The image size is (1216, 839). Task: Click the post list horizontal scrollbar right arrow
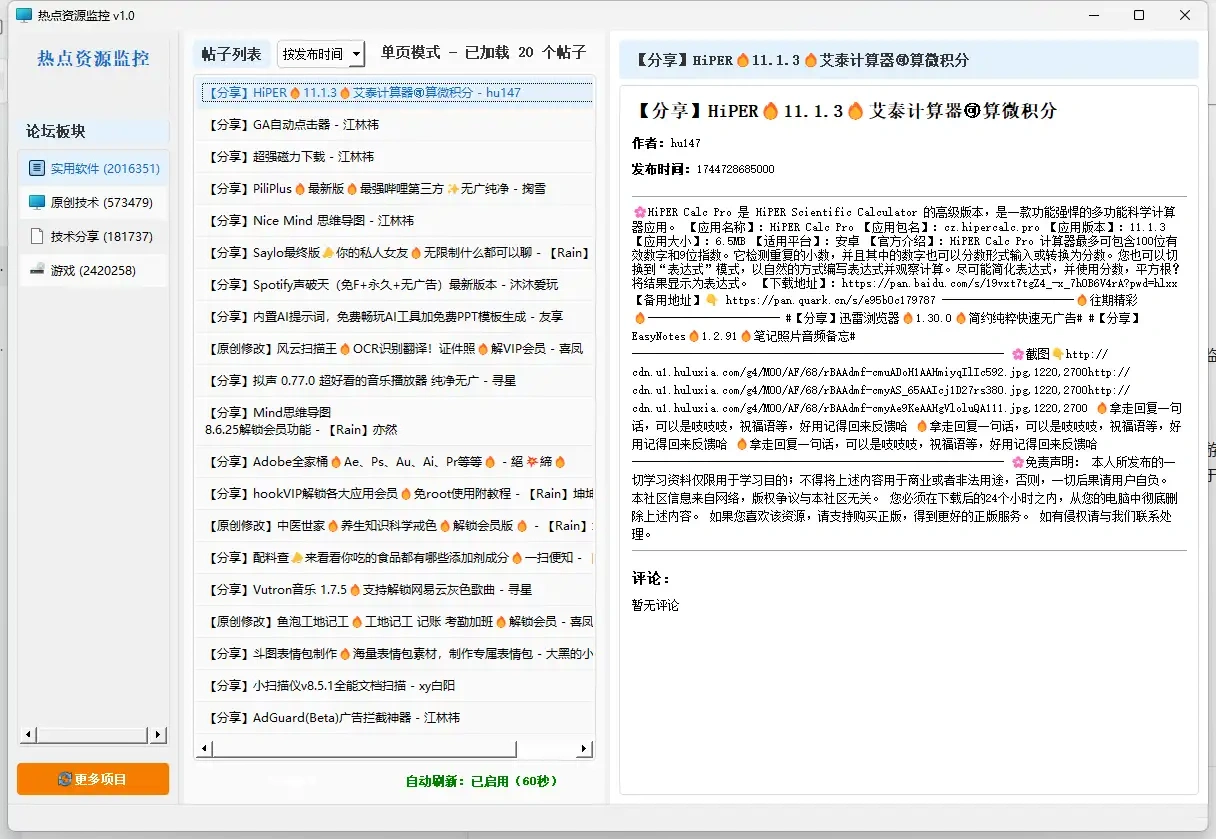tap(582, 747)
